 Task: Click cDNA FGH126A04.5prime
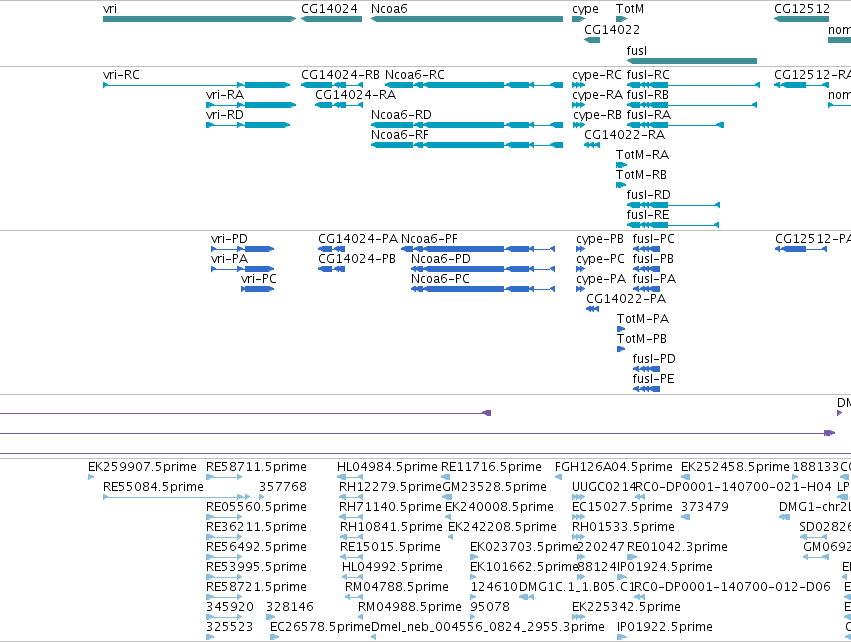(x=558, y=477)
